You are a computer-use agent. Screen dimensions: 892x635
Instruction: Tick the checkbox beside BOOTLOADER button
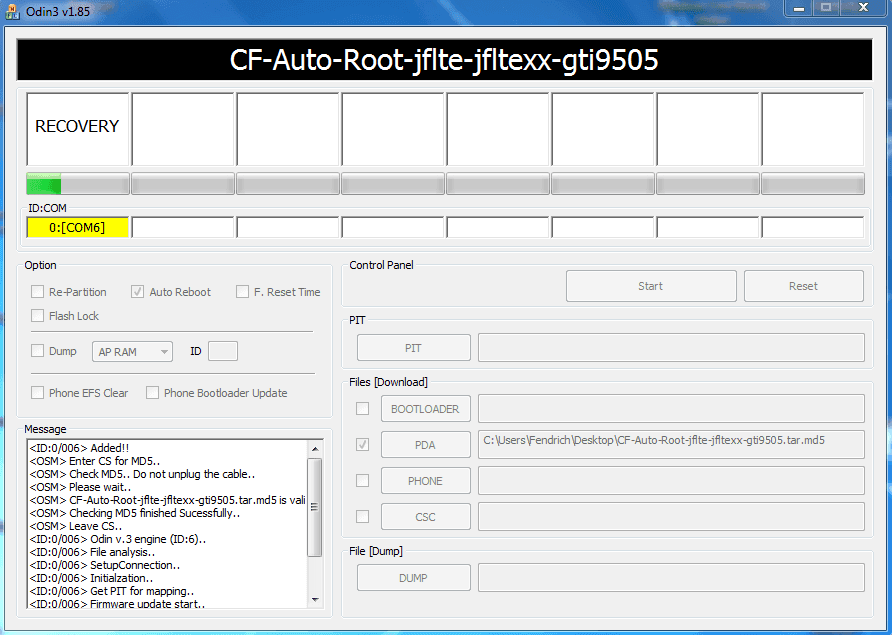coord(362,409)
